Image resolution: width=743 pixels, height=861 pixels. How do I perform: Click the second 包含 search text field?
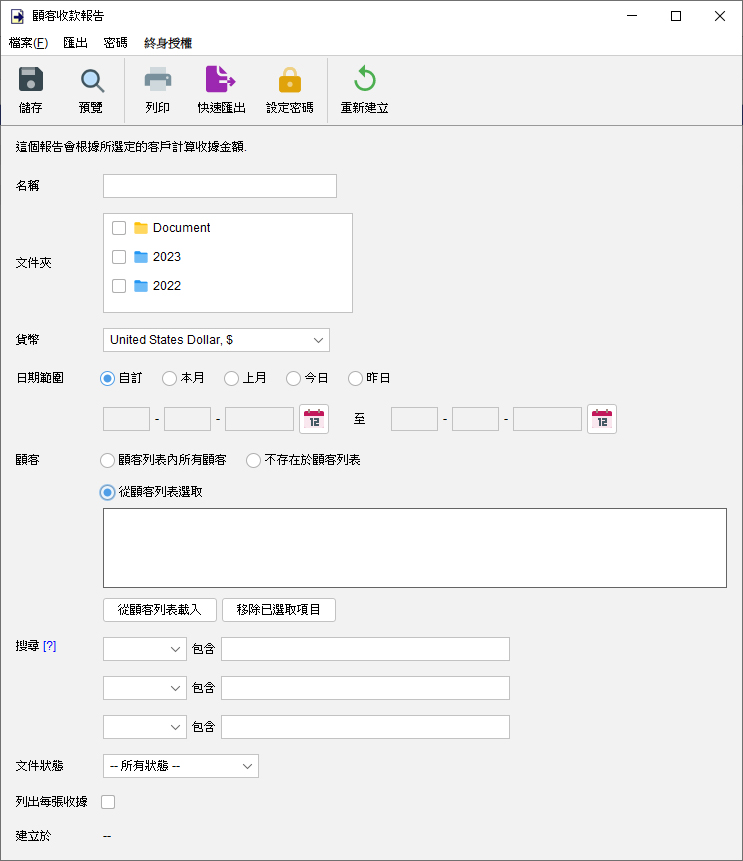[x=365, y=688]
